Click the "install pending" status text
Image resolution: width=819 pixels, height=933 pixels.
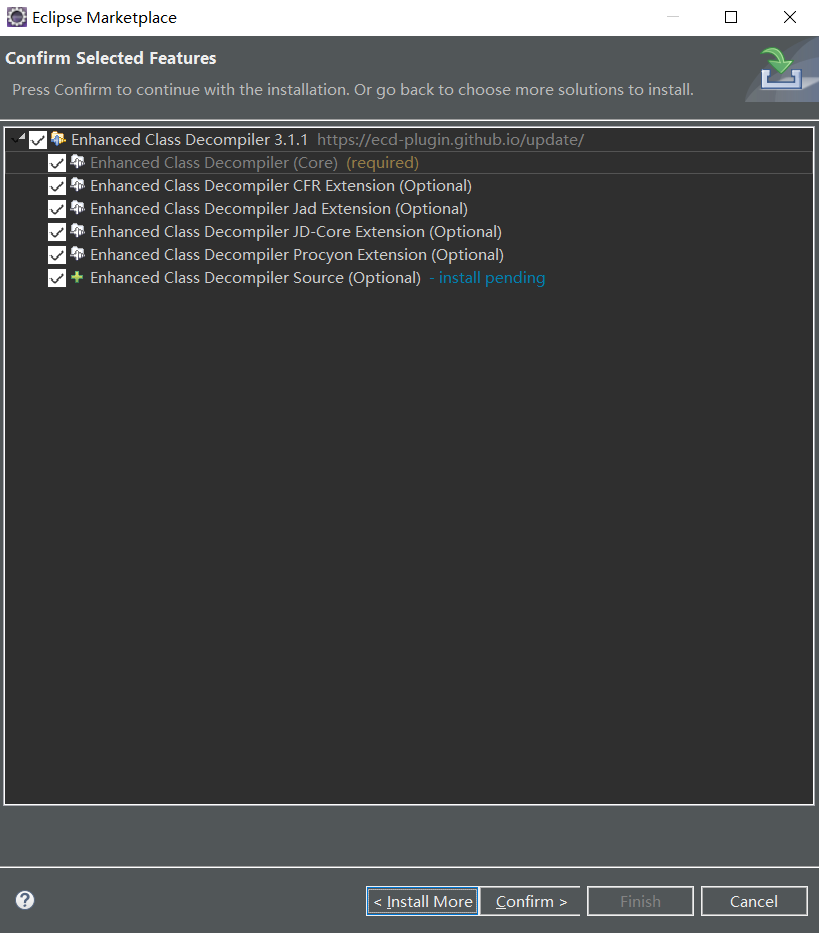492,278
